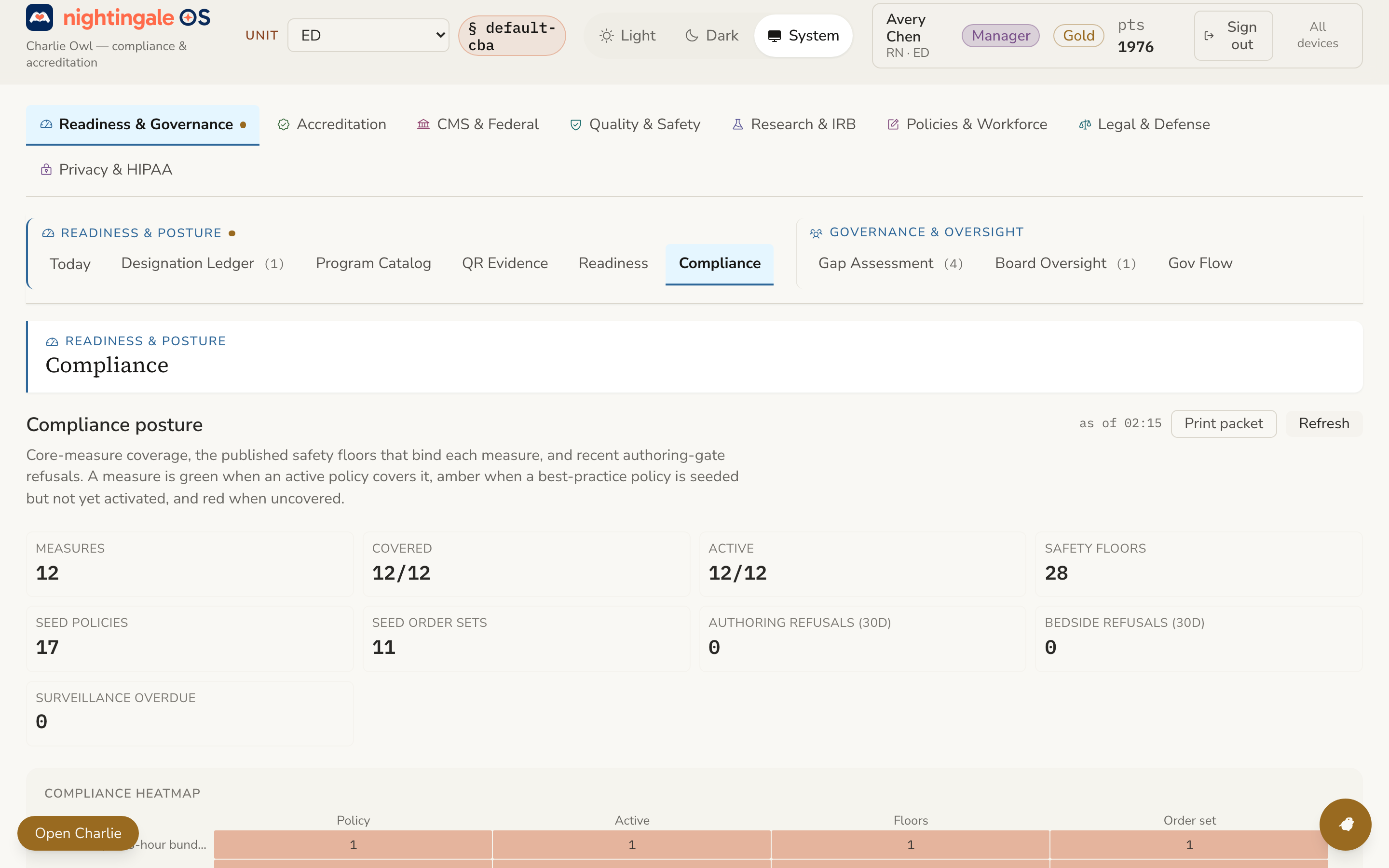Open the Quality & Safety tab
This screenshot has height=868, width=1389.
click(635, 124)
